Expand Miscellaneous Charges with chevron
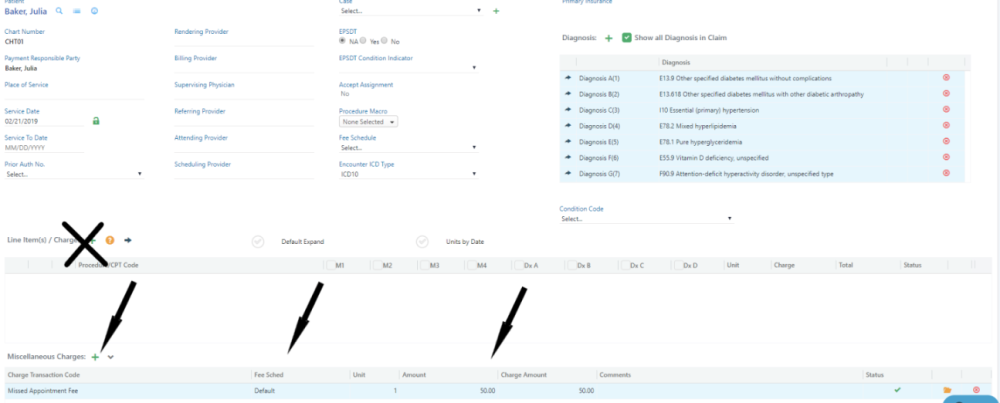Image resolution: width=1000 pixels, height=403 pixels. pyautogui.click(x=111, y=357)
